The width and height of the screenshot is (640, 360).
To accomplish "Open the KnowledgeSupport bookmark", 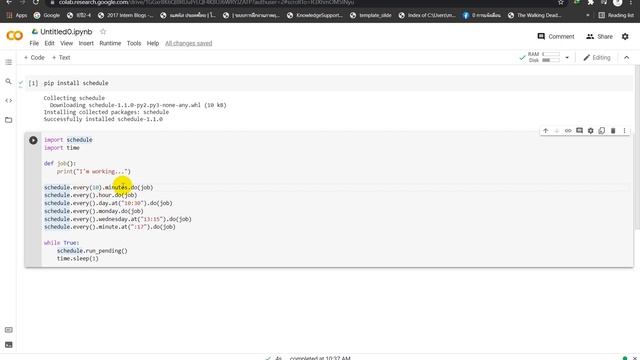I will click(315, 15).
